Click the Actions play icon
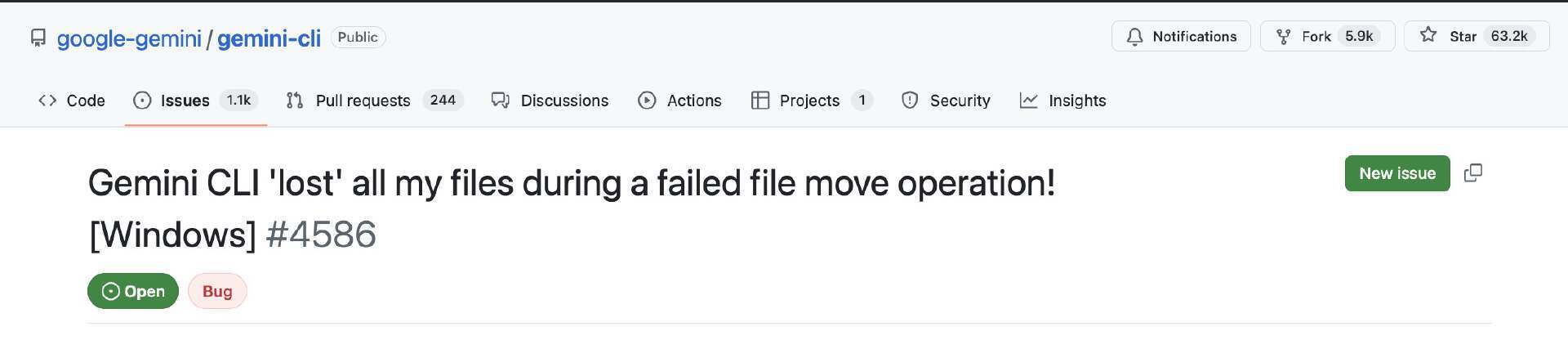Viewport: 1568px width, 349px height. click(x=647, y=101)
